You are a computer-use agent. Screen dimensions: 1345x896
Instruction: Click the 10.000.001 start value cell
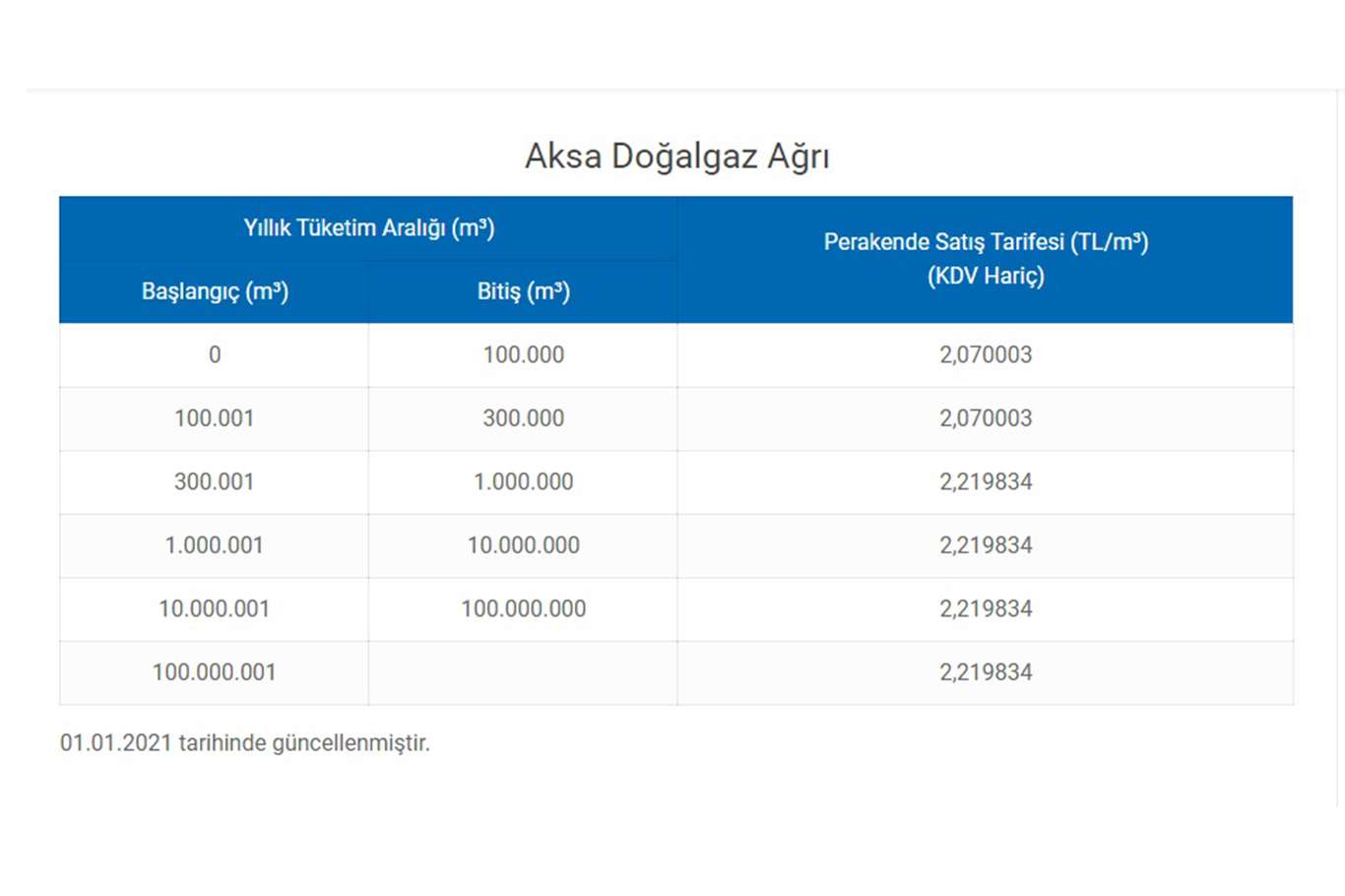pyautogui.click(x=215, y=608)
